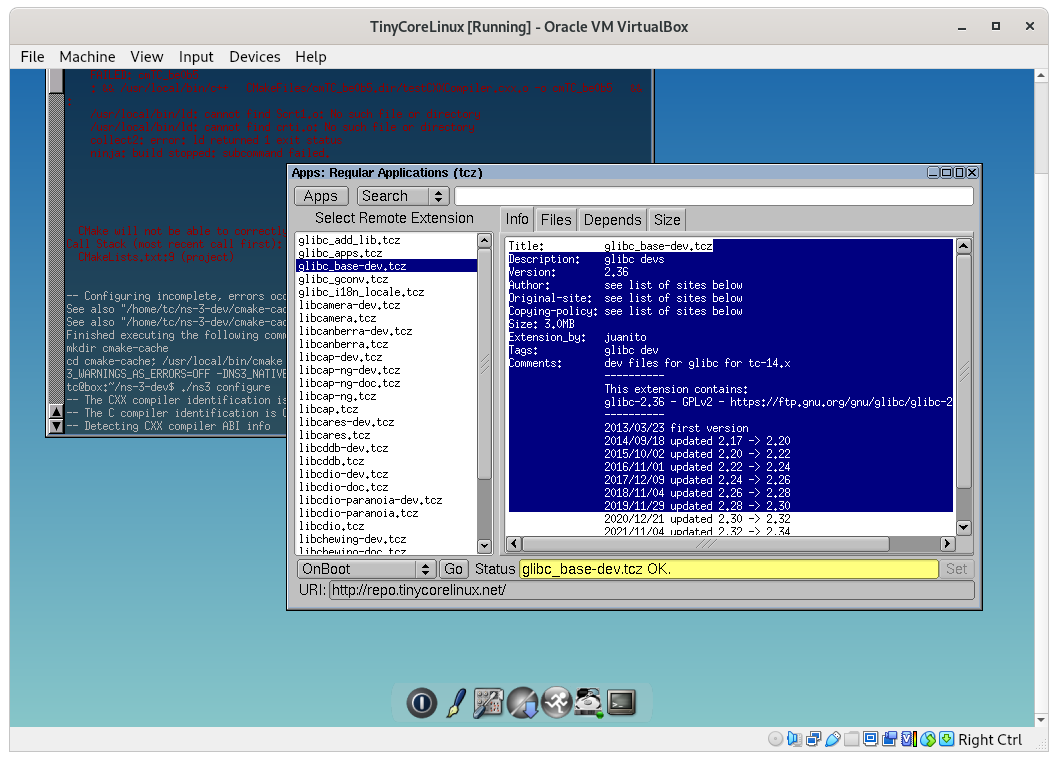
Task: Open the Editor pen icon in the dock
Action: (456, 702)
